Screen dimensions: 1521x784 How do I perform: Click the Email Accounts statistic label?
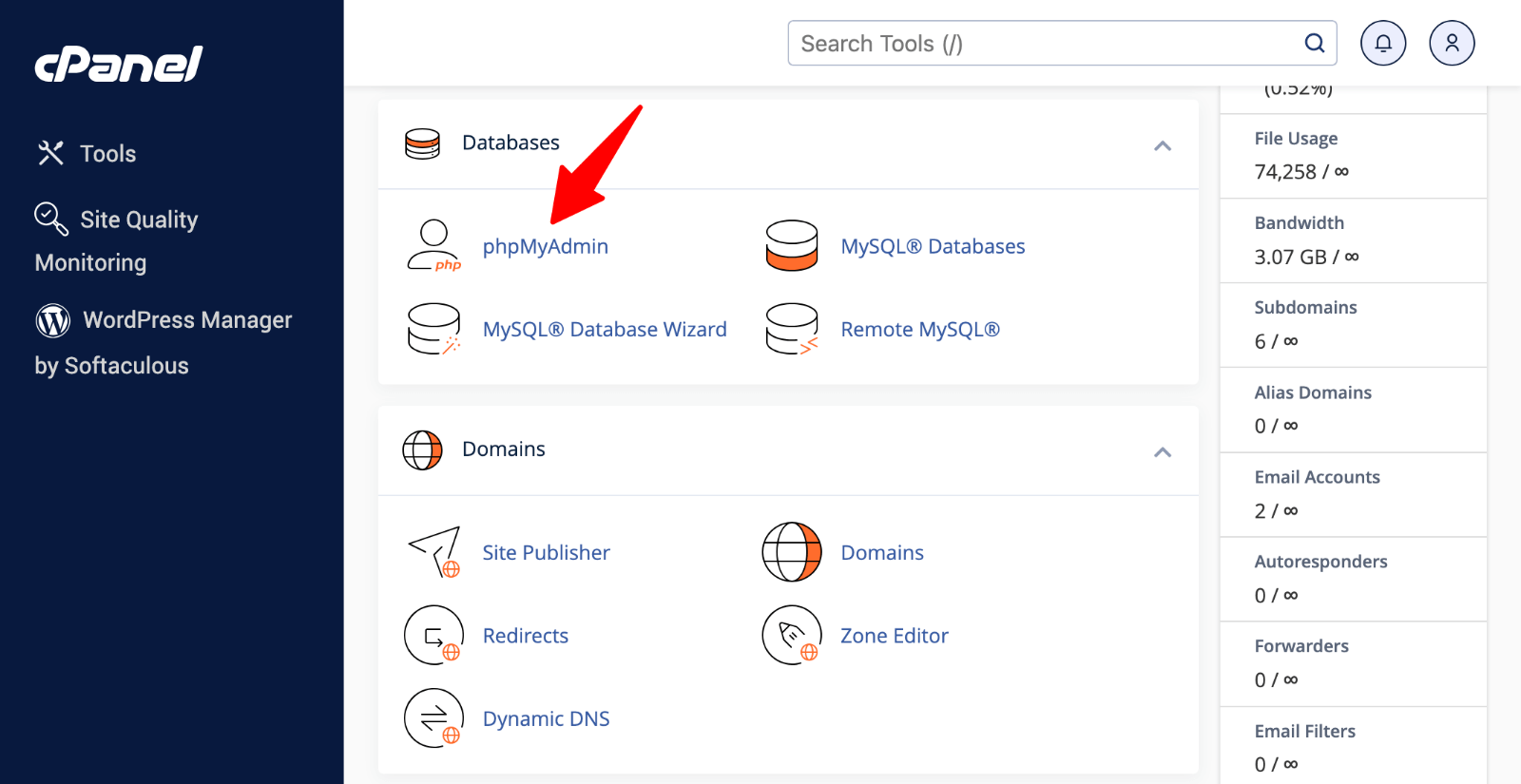(x=1317, y=477)
